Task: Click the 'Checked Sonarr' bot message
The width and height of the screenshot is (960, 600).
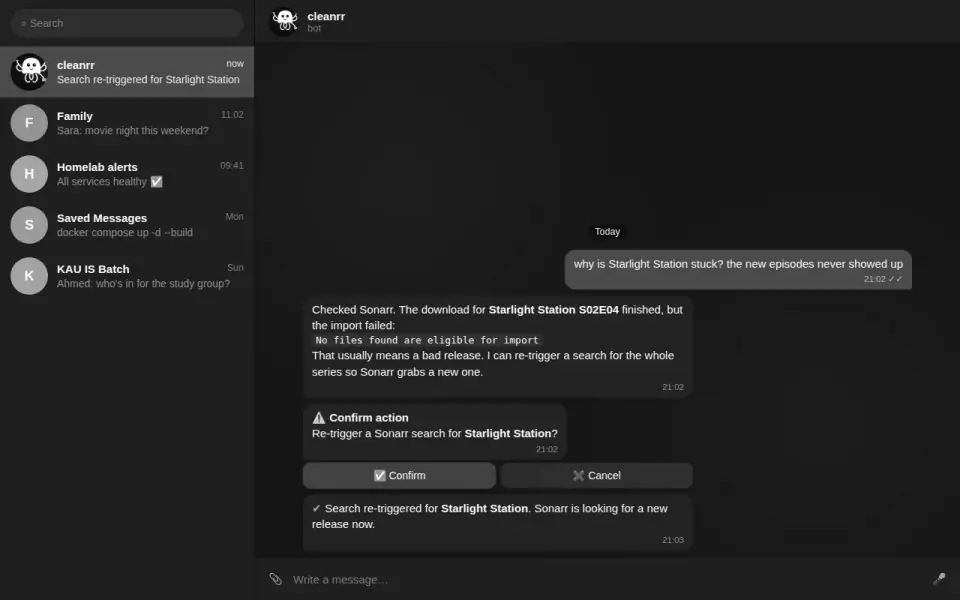Action: (x=497, y=347)
